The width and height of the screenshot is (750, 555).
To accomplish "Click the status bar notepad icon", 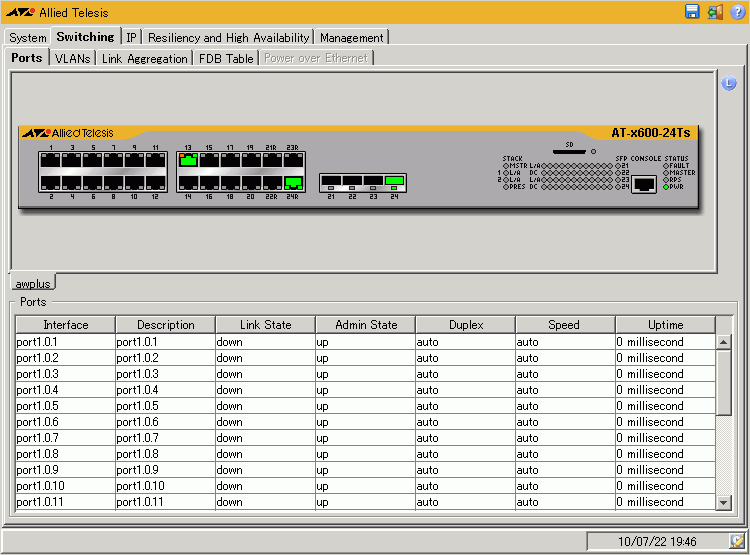I will click(737, 541).
